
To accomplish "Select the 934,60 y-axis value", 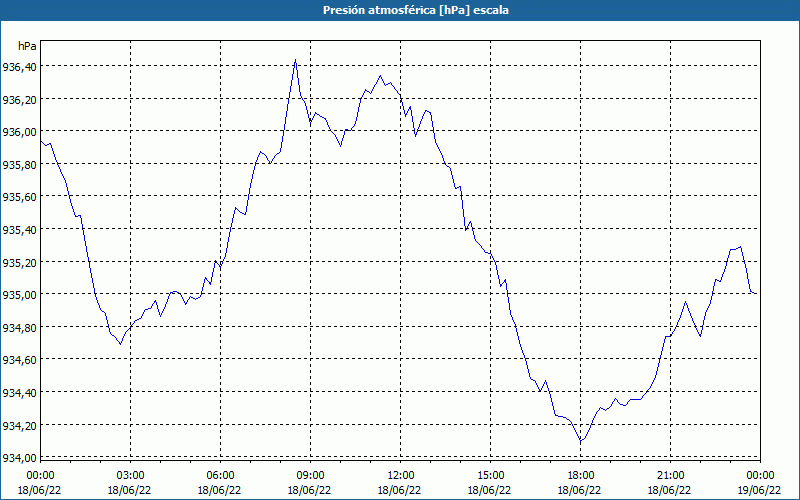I will (x=19, y=360).
